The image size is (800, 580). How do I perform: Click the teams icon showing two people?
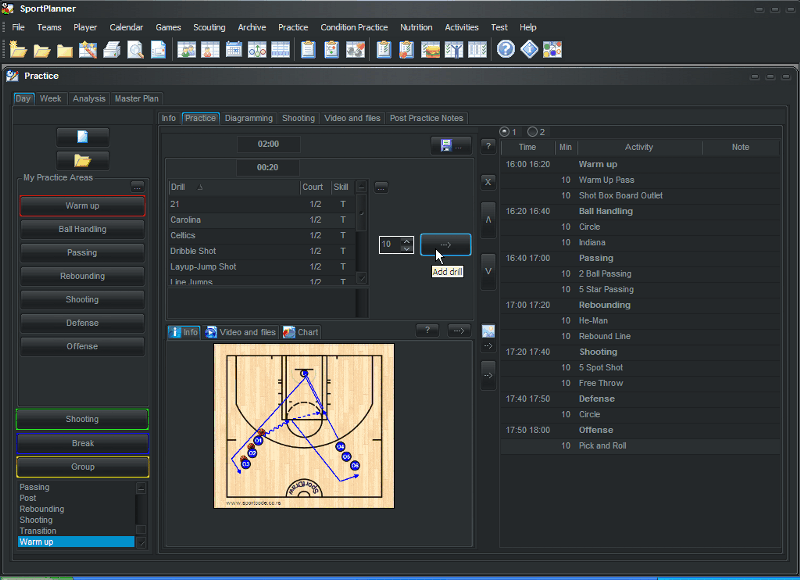point(187,50)
